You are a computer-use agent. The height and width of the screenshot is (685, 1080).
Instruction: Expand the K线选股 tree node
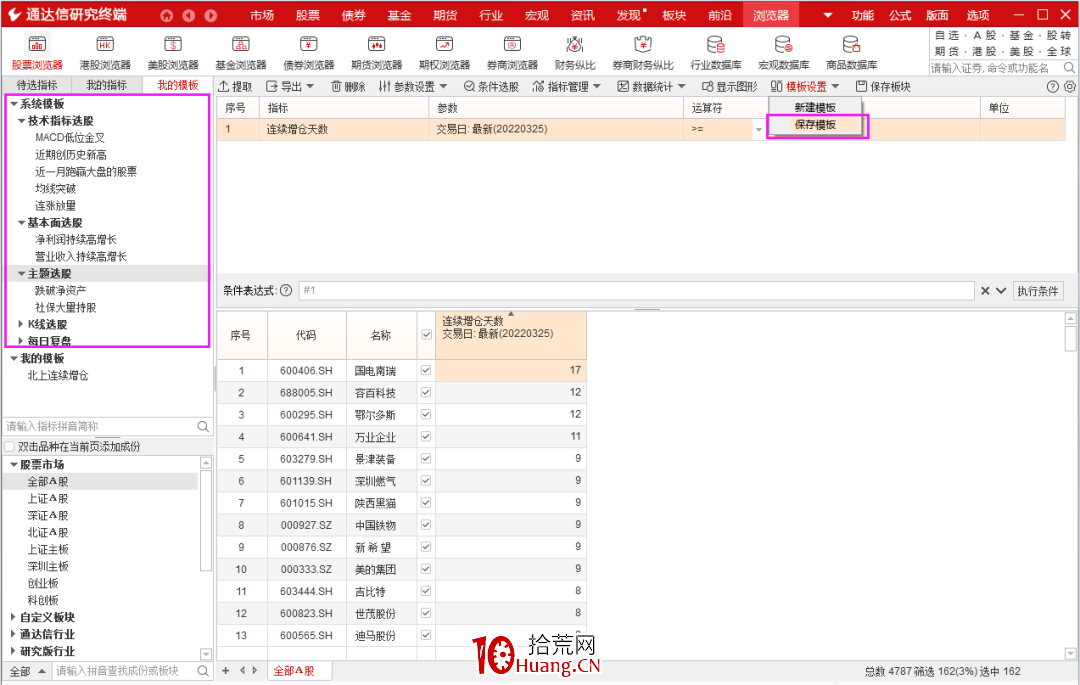click(21, 324)
